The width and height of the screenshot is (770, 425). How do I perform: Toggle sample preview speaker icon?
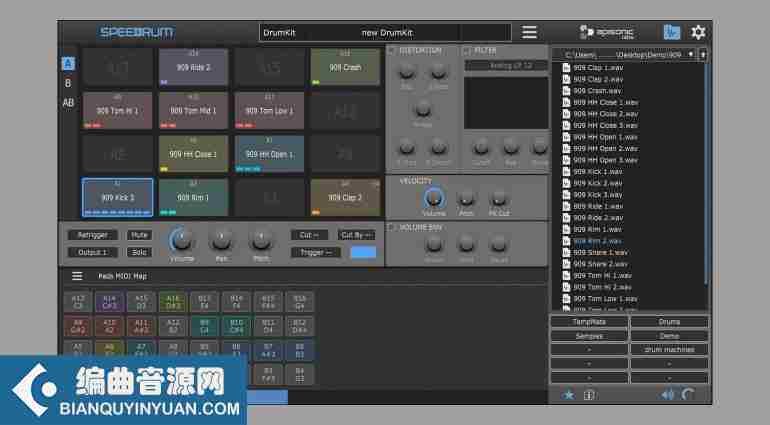click(x=667, y=395)
